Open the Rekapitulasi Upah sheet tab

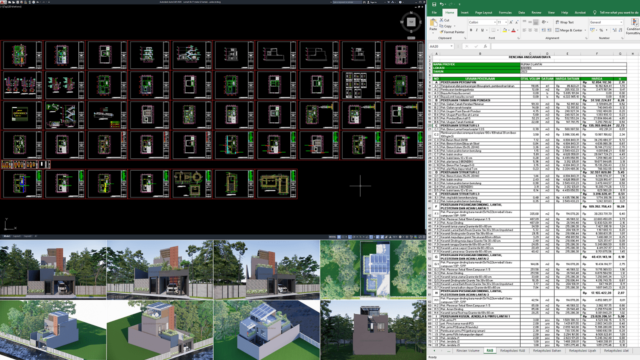pos(582,351)
